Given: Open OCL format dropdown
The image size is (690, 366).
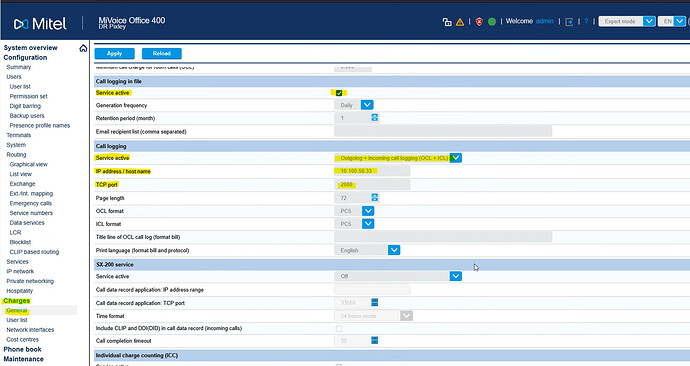Looking at the screenshot, I should (354, 211).
